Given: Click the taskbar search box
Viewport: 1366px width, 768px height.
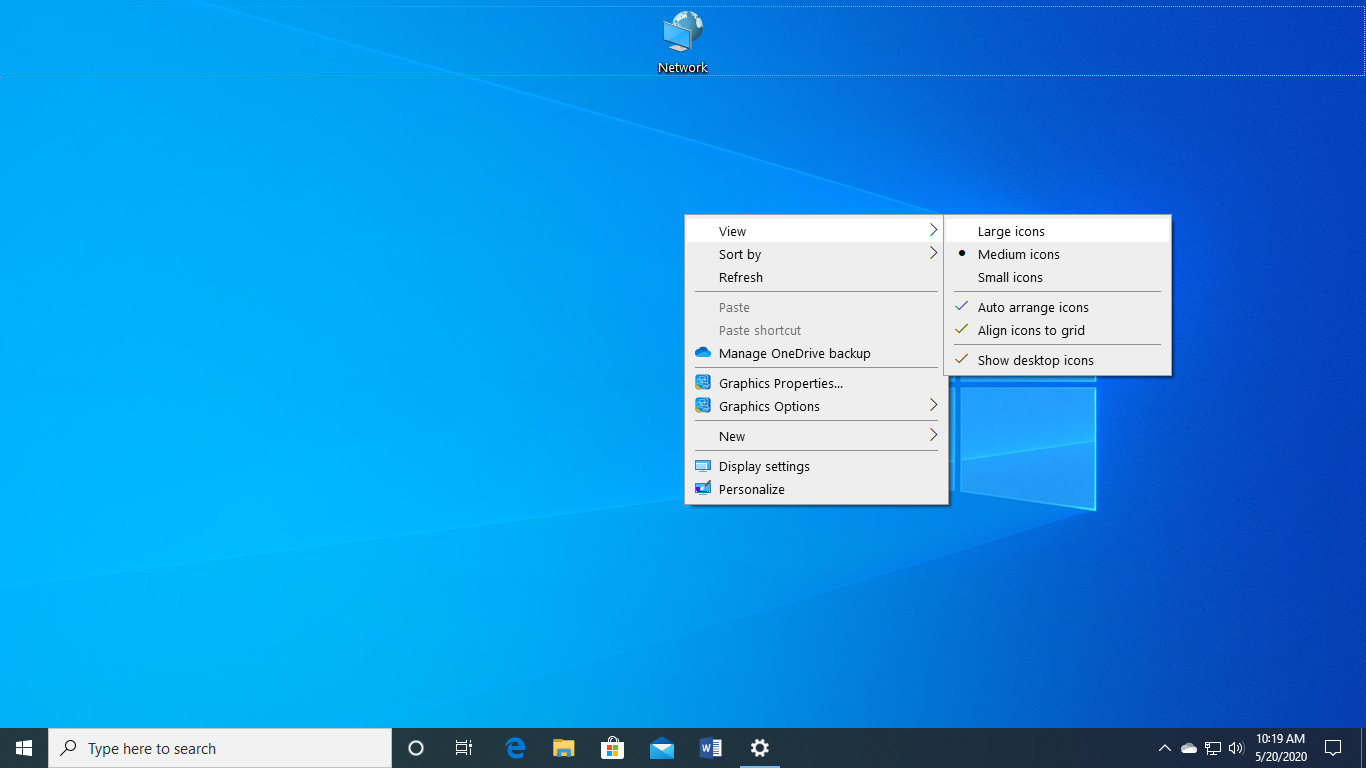Looking at the screenshot, I should 220,748.
